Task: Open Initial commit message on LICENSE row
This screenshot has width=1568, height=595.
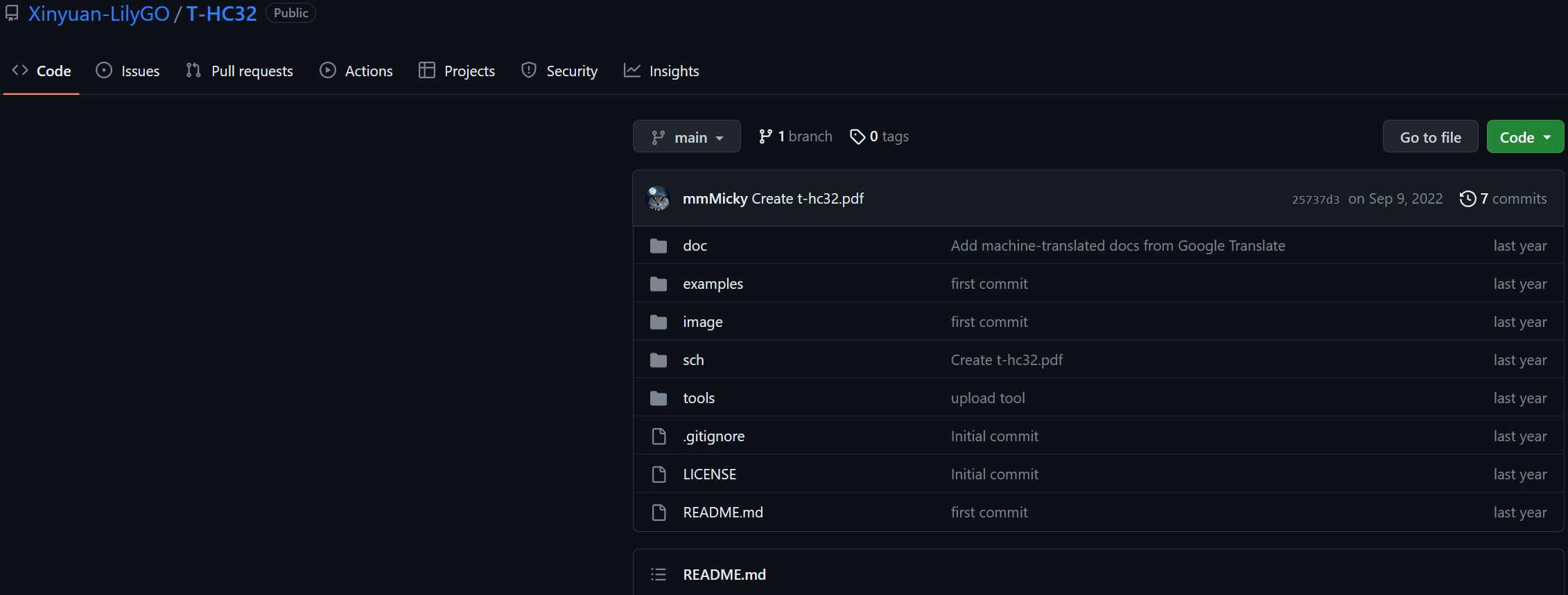Action: pos(995,474)
